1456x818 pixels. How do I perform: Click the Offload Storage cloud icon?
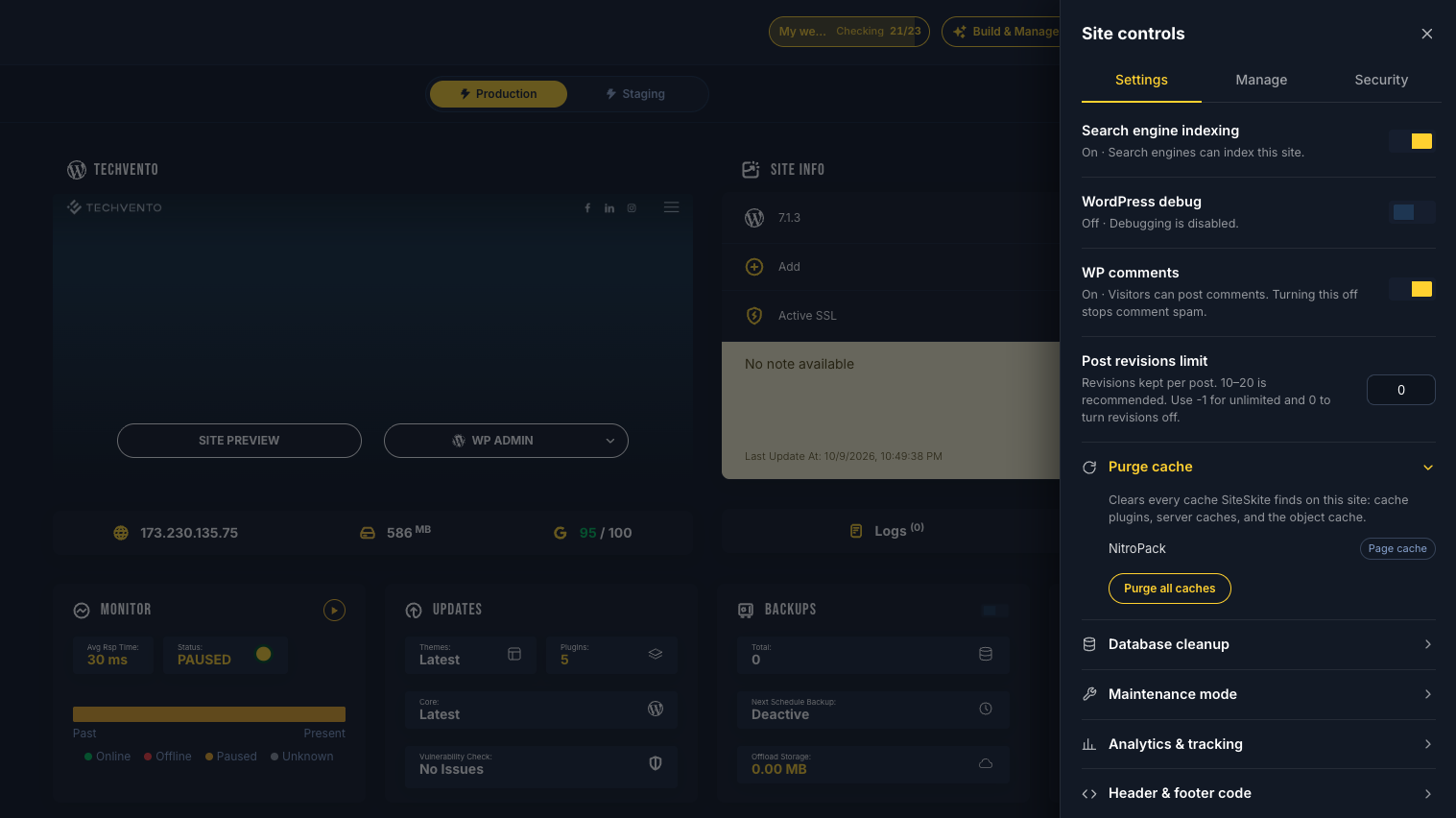click(986, 763)
